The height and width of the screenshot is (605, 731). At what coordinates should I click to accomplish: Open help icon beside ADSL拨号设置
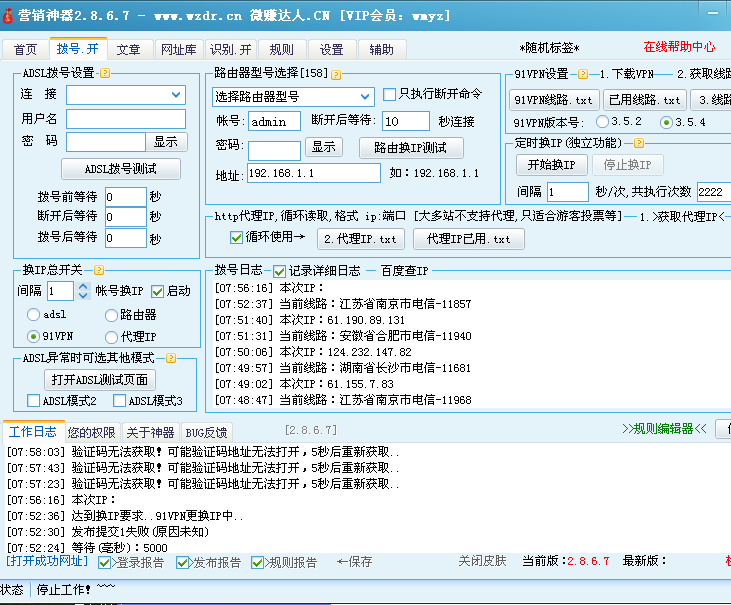[105, 73]
